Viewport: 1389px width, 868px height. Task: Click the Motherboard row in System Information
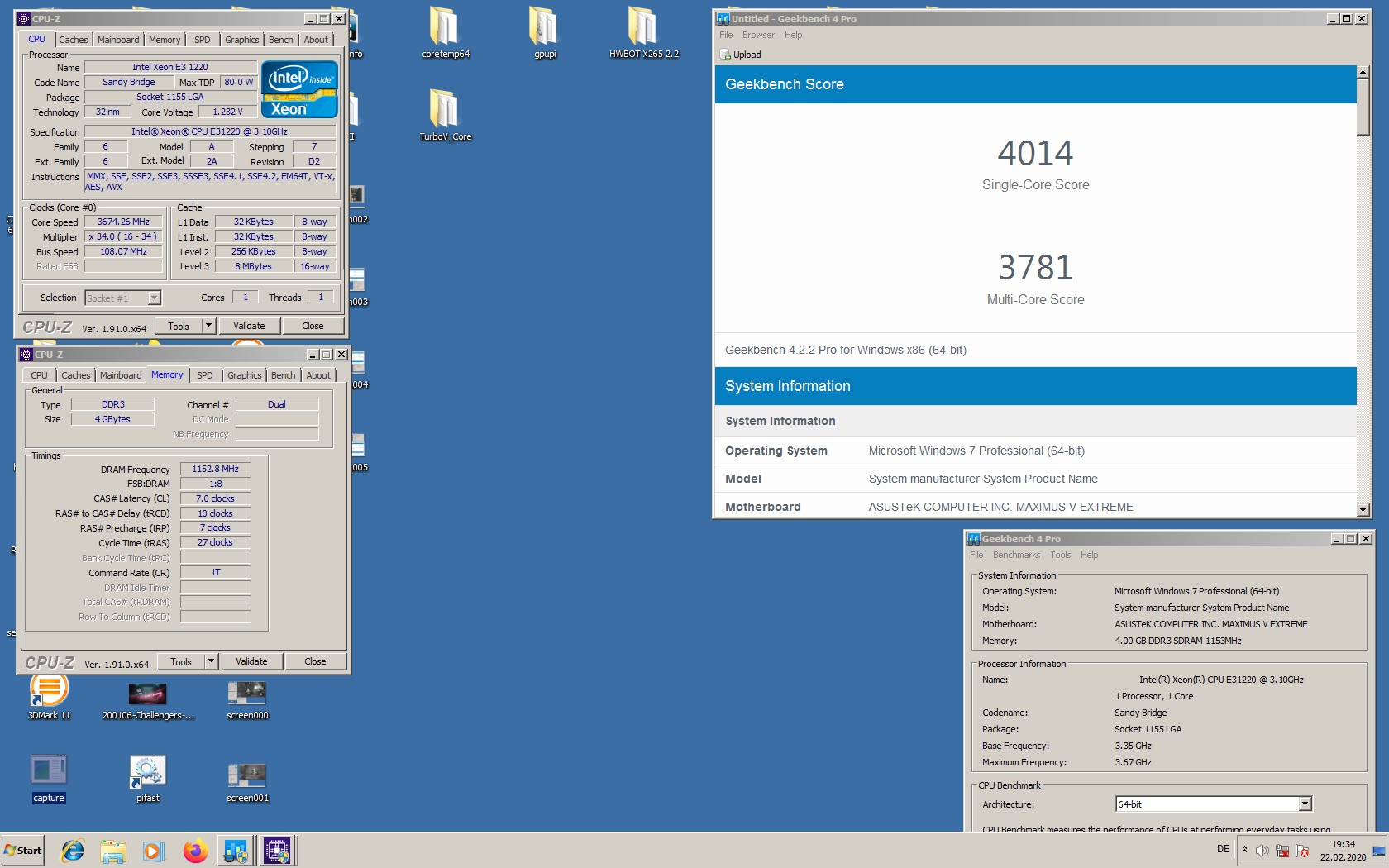[1035, 507]
